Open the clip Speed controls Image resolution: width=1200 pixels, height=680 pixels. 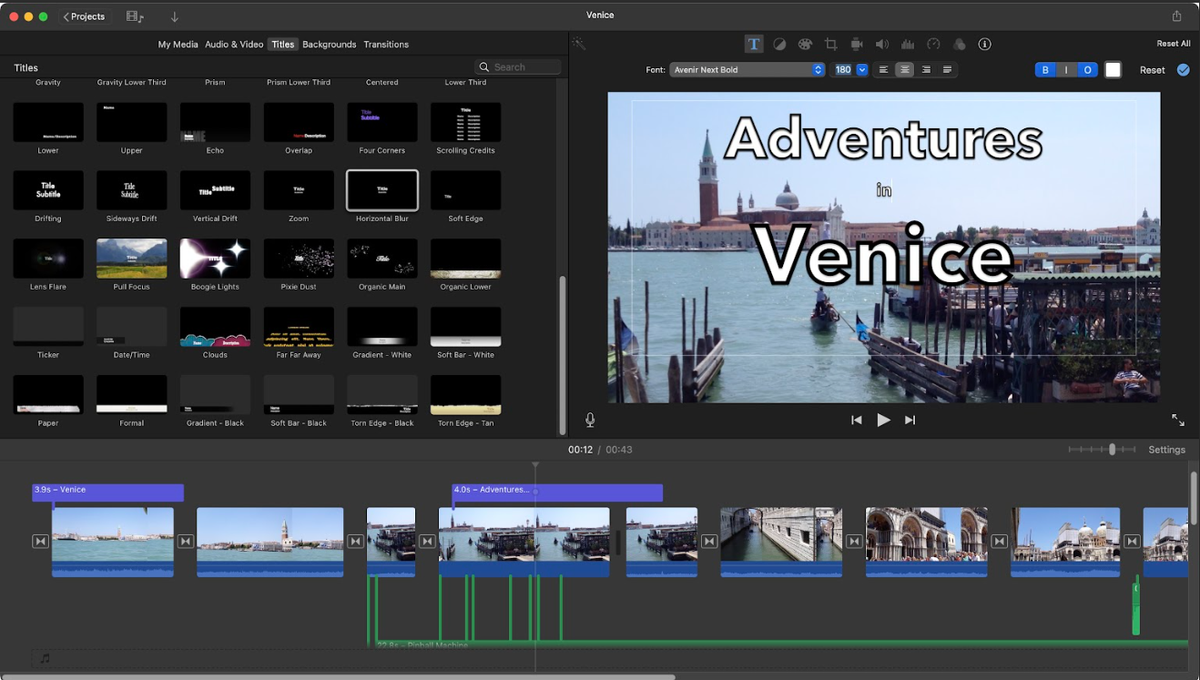[x=933, y=44]
